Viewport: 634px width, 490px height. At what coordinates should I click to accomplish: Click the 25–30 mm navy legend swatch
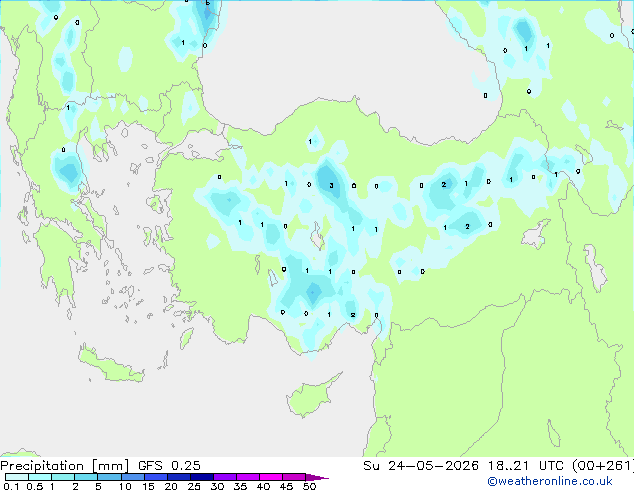[x=201, y=477]
